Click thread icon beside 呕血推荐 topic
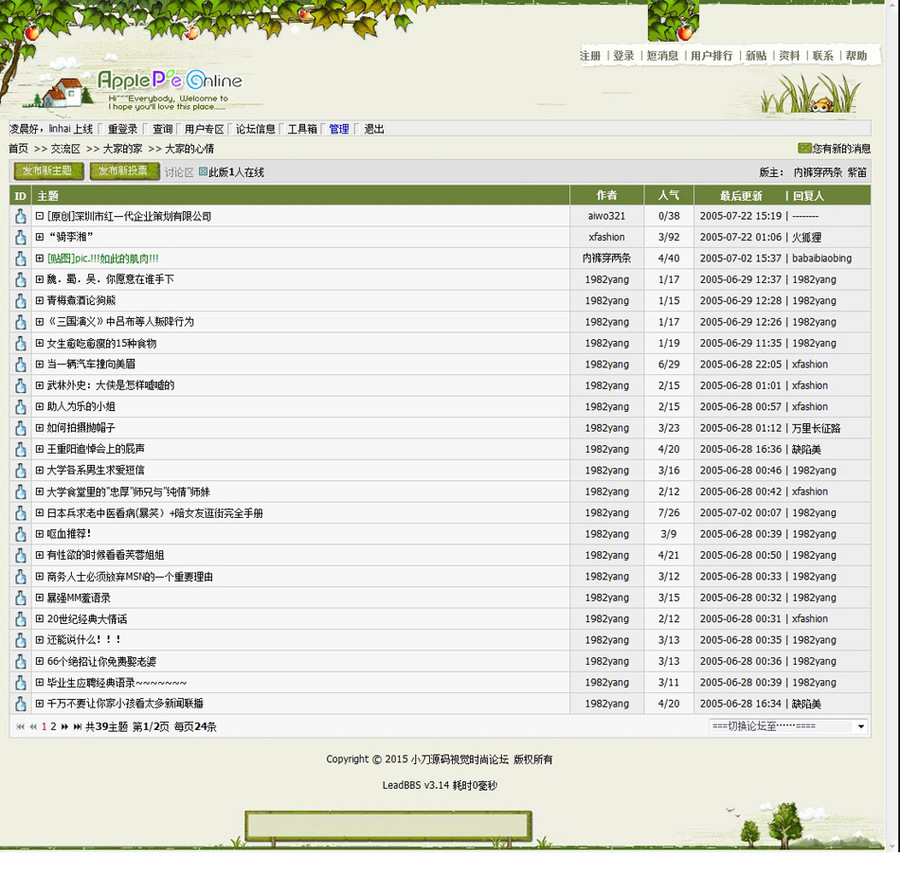 tap(20, 534)
